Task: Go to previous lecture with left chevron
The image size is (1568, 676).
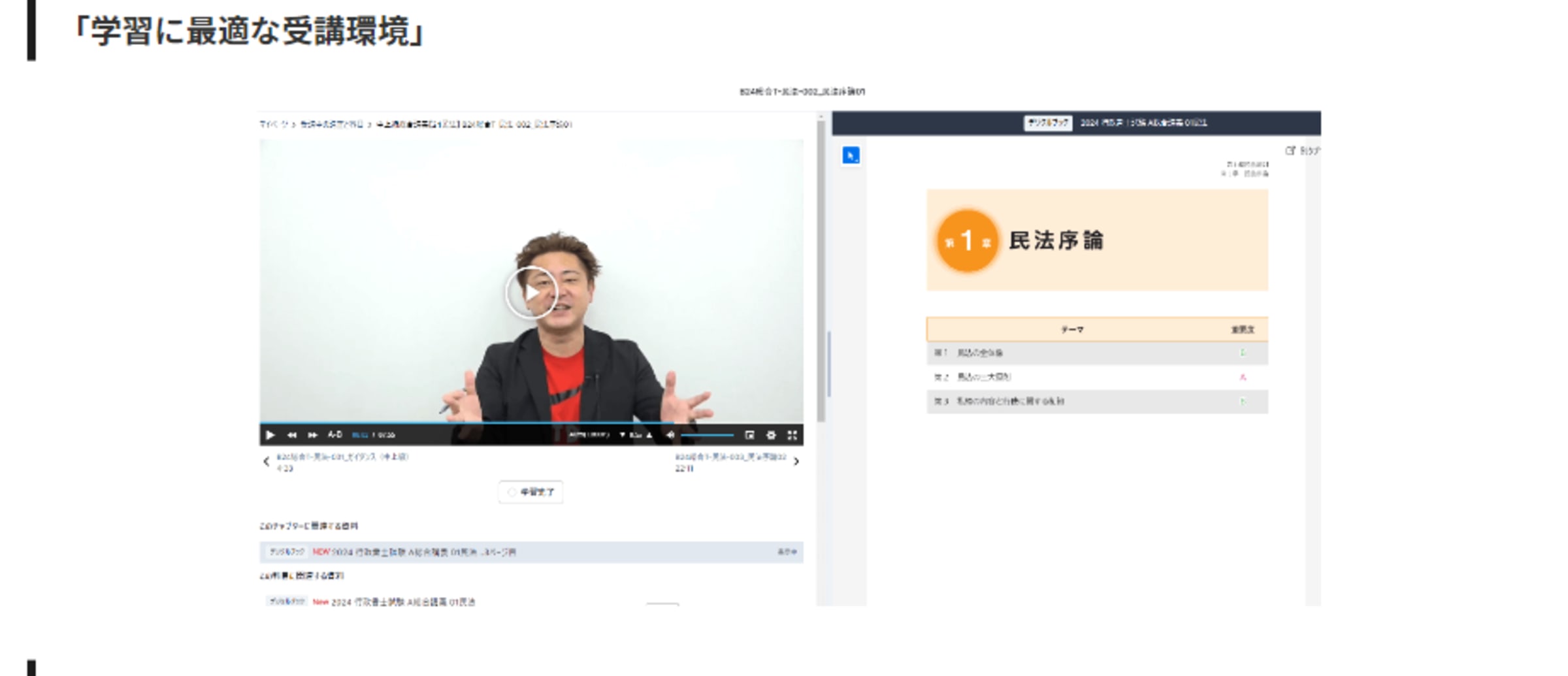Action: (266, 462)
